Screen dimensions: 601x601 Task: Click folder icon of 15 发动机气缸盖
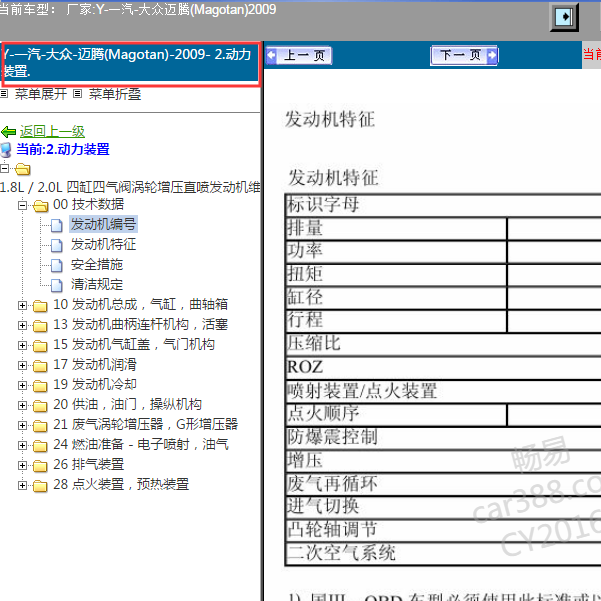coord(40,346)
